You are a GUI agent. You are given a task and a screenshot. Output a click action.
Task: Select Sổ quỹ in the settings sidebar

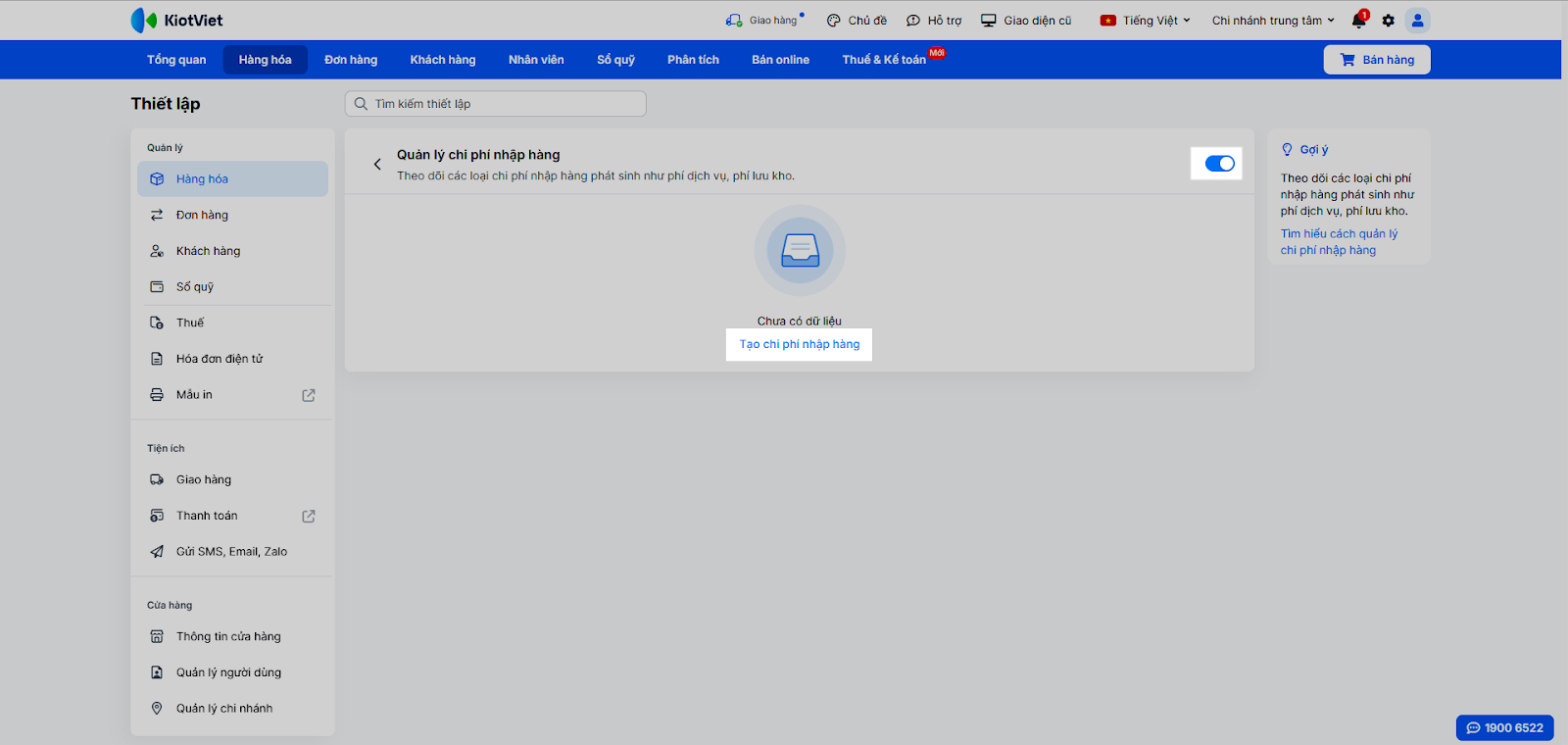(x=233, y=287)
